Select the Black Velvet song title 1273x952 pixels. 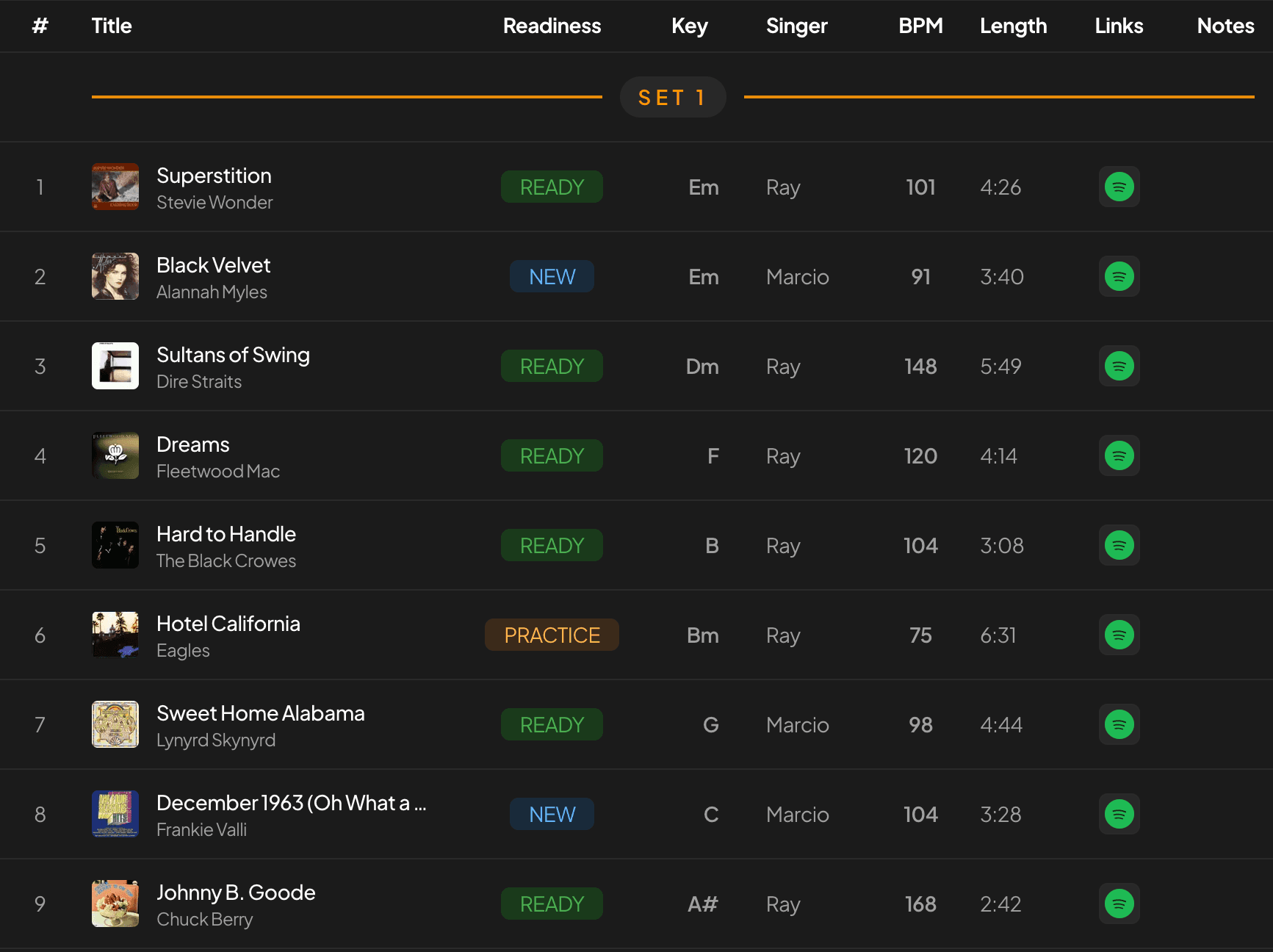213,265
